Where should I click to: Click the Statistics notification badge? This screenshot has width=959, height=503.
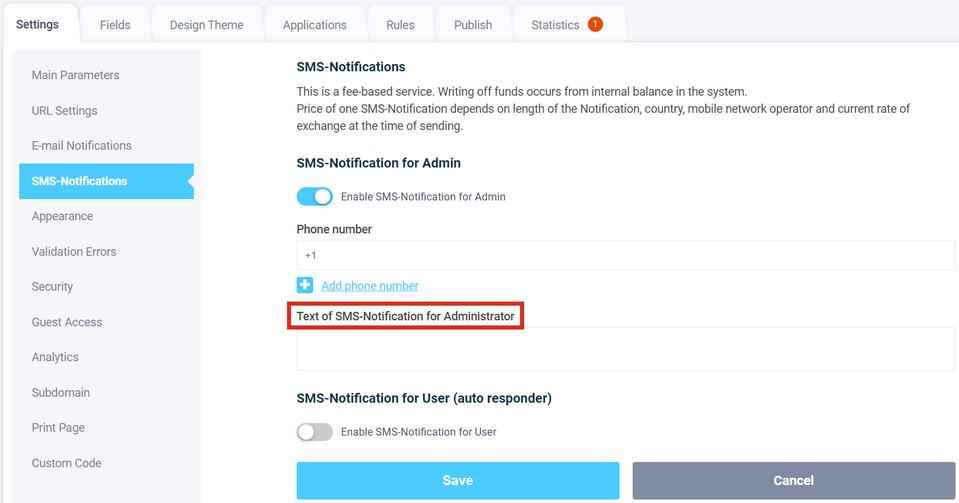point(595,25)
